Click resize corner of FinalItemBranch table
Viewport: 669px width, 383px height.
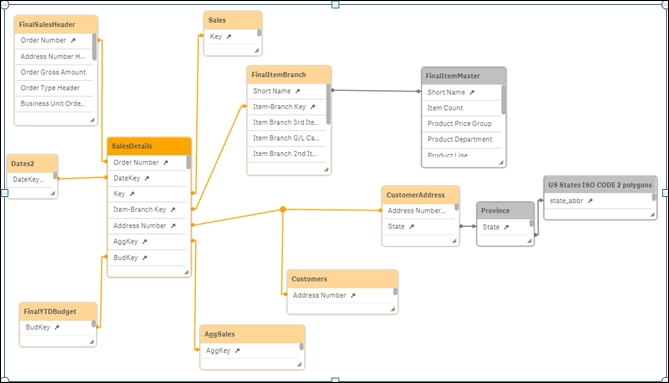tap(326, 170)
